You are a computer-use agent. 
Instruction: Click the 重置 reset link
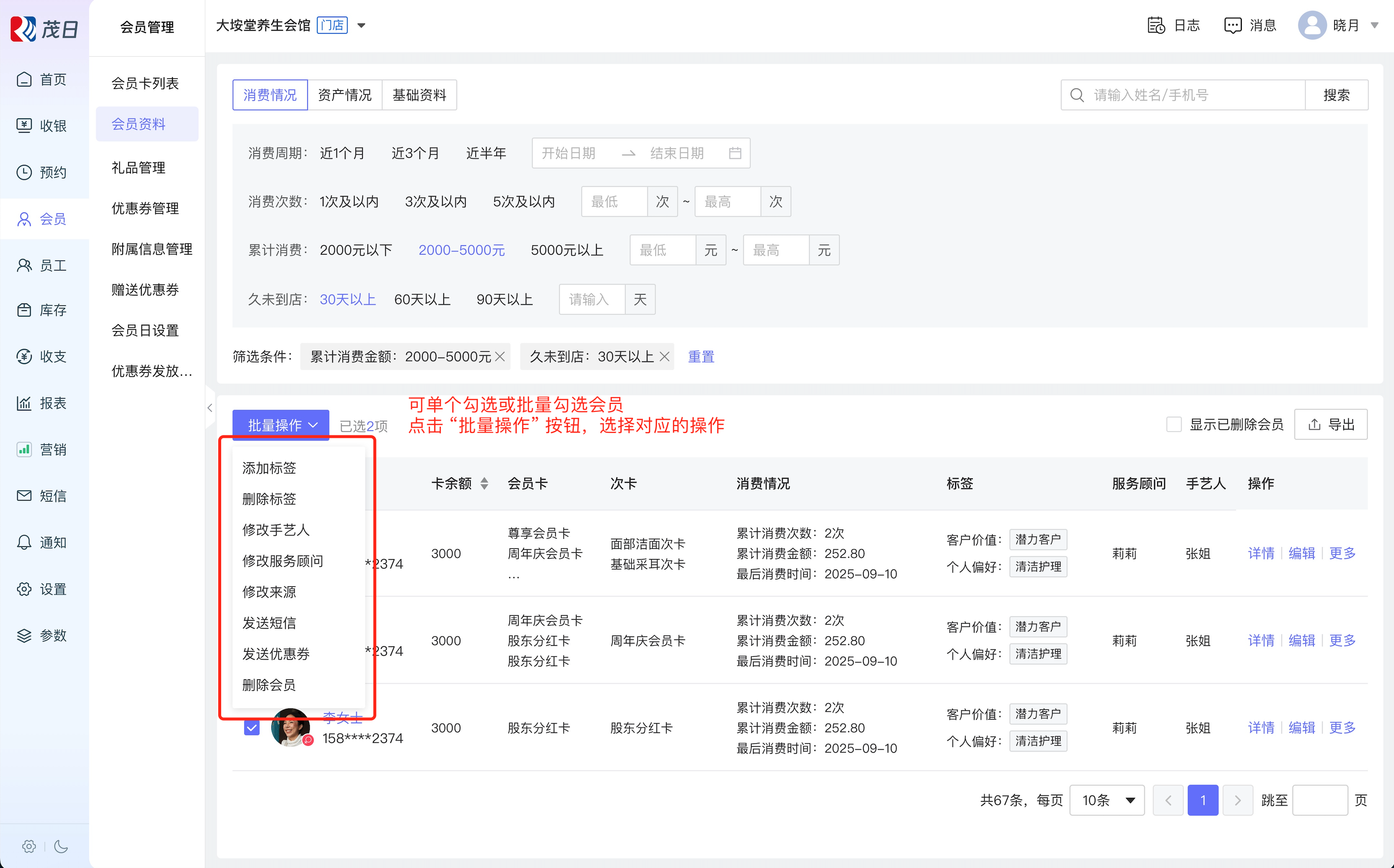tap(701, 357)
